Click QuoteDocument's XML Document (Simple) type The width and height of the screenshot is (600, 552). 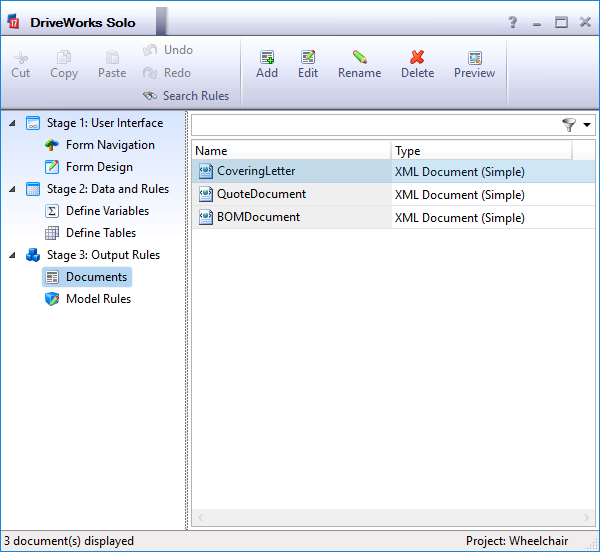(460, 195)
